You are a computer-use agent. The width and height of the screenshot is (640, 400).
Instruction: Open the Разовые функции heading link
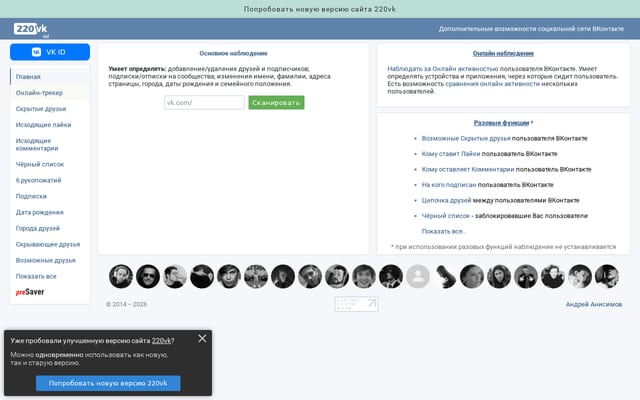click(501, 123)
